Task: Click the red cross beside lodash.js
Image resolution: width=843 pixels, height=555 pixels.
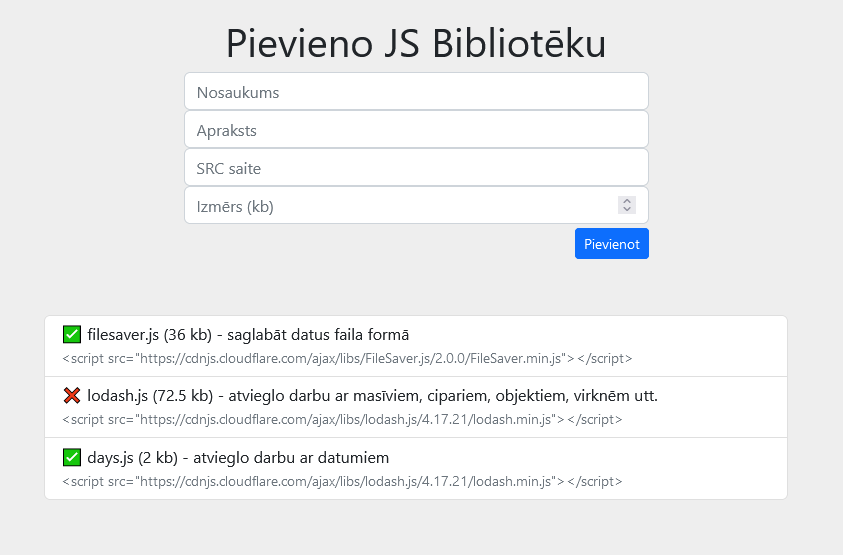Action: (72, 395)
